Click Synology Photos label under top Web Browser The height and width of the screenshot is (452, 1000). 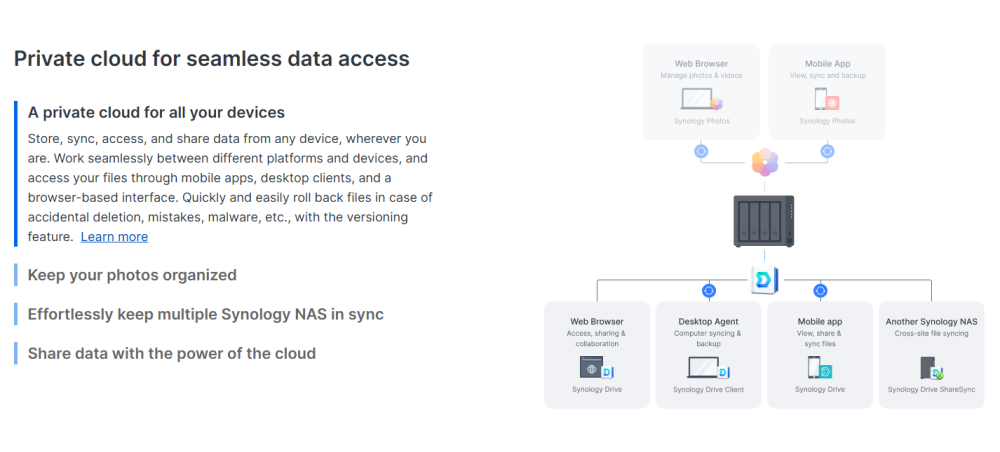[702, 121]
